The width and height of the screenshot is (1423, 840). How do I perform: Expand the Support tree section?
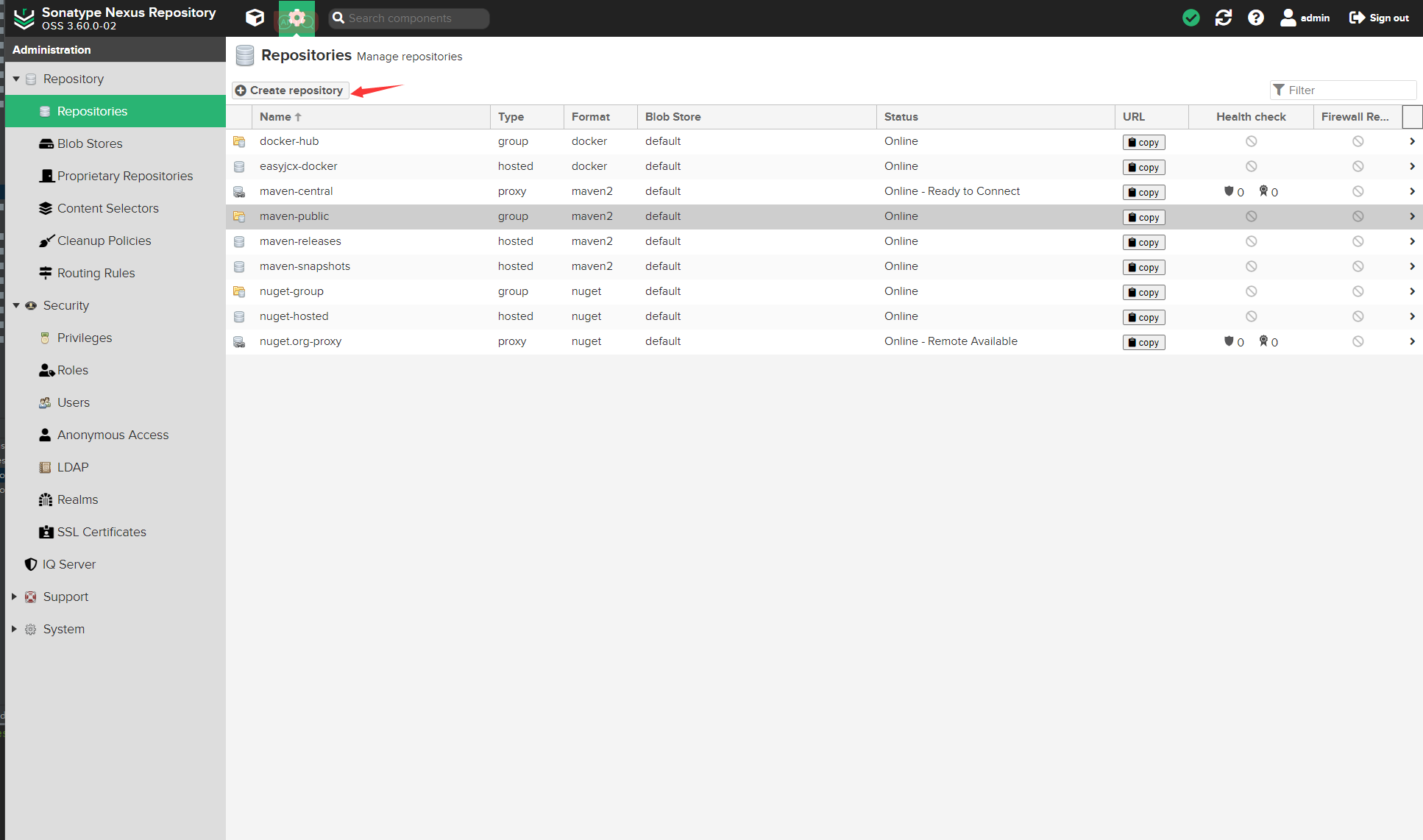point(14,597)
